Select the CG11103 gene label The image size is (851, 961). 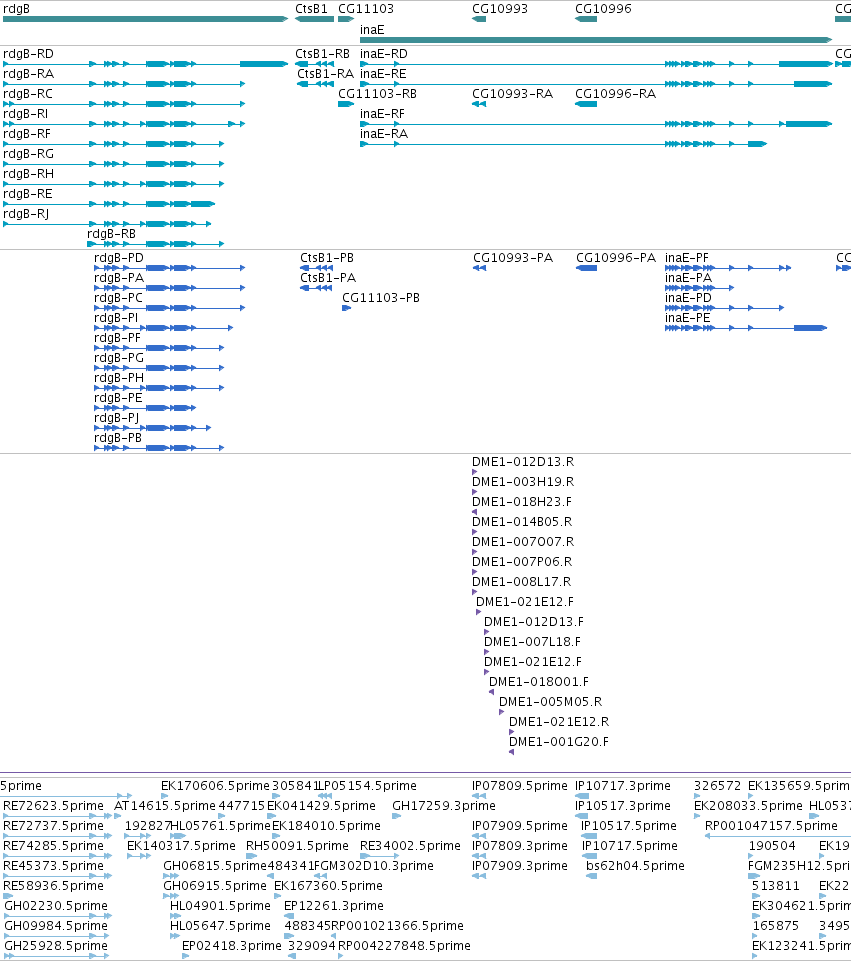[366, 9]
